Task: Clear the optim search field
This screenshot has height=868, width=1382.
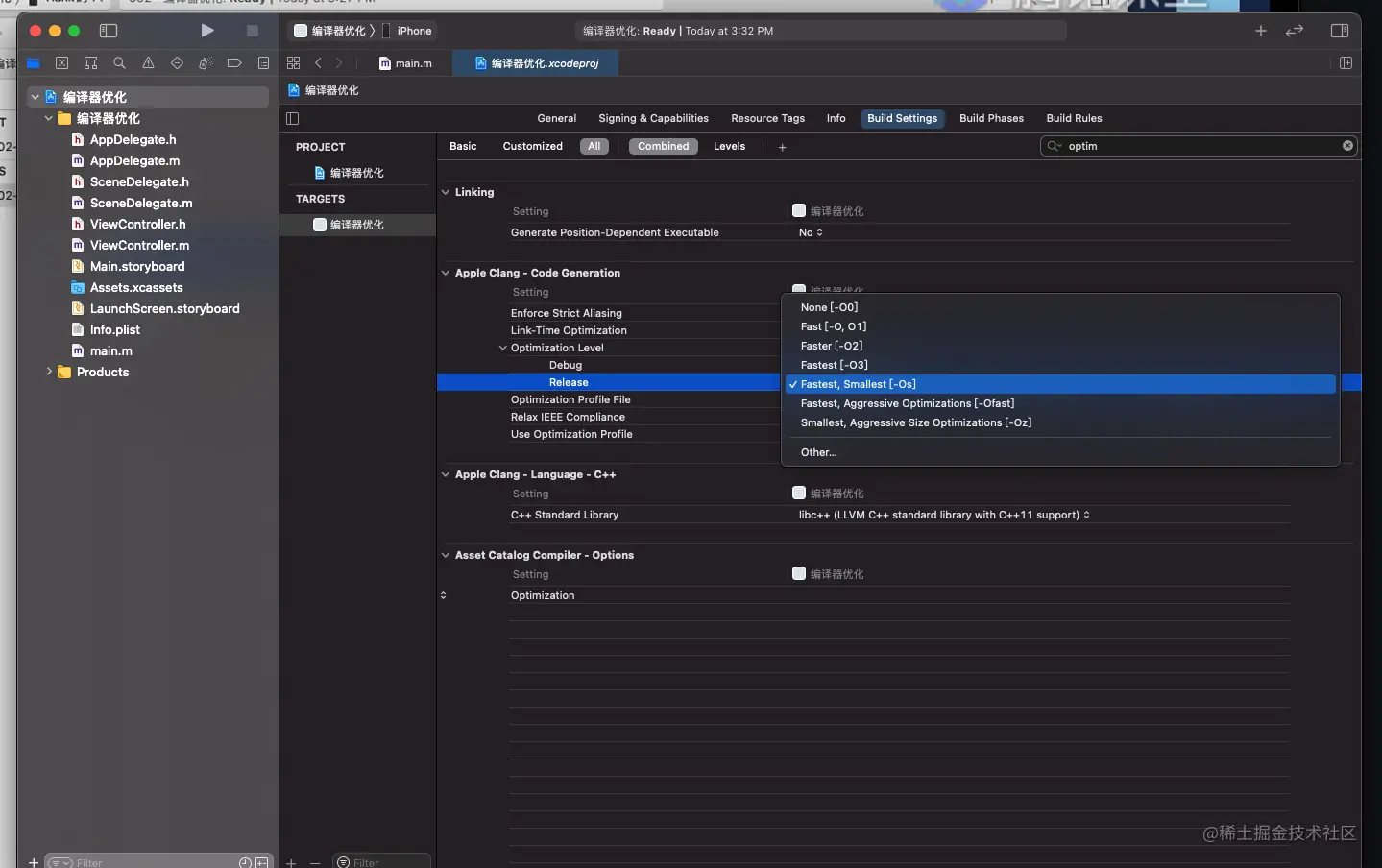Action: [x=1347, y=146]
